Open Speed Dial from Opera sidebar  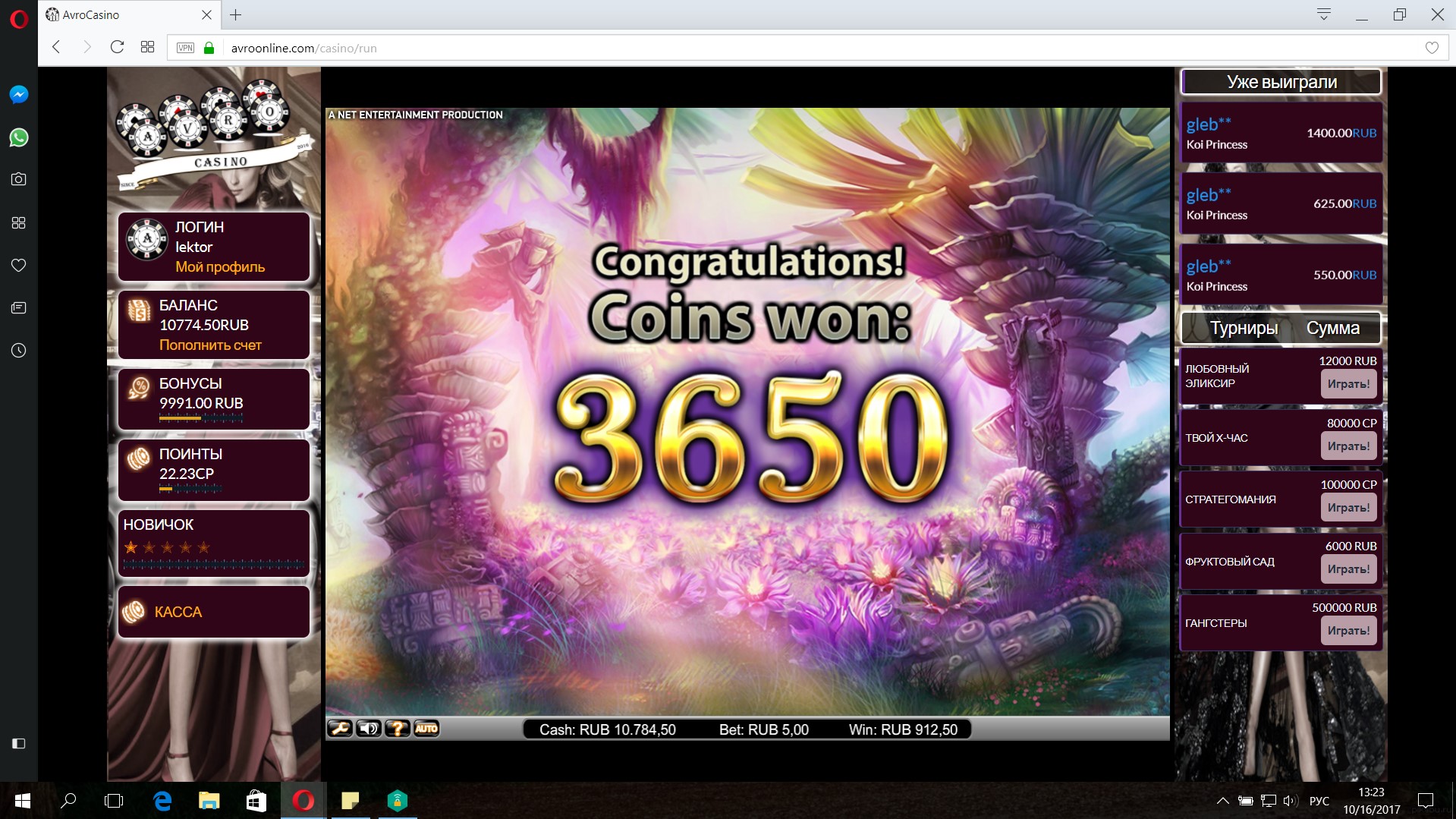tap(19, 222)
